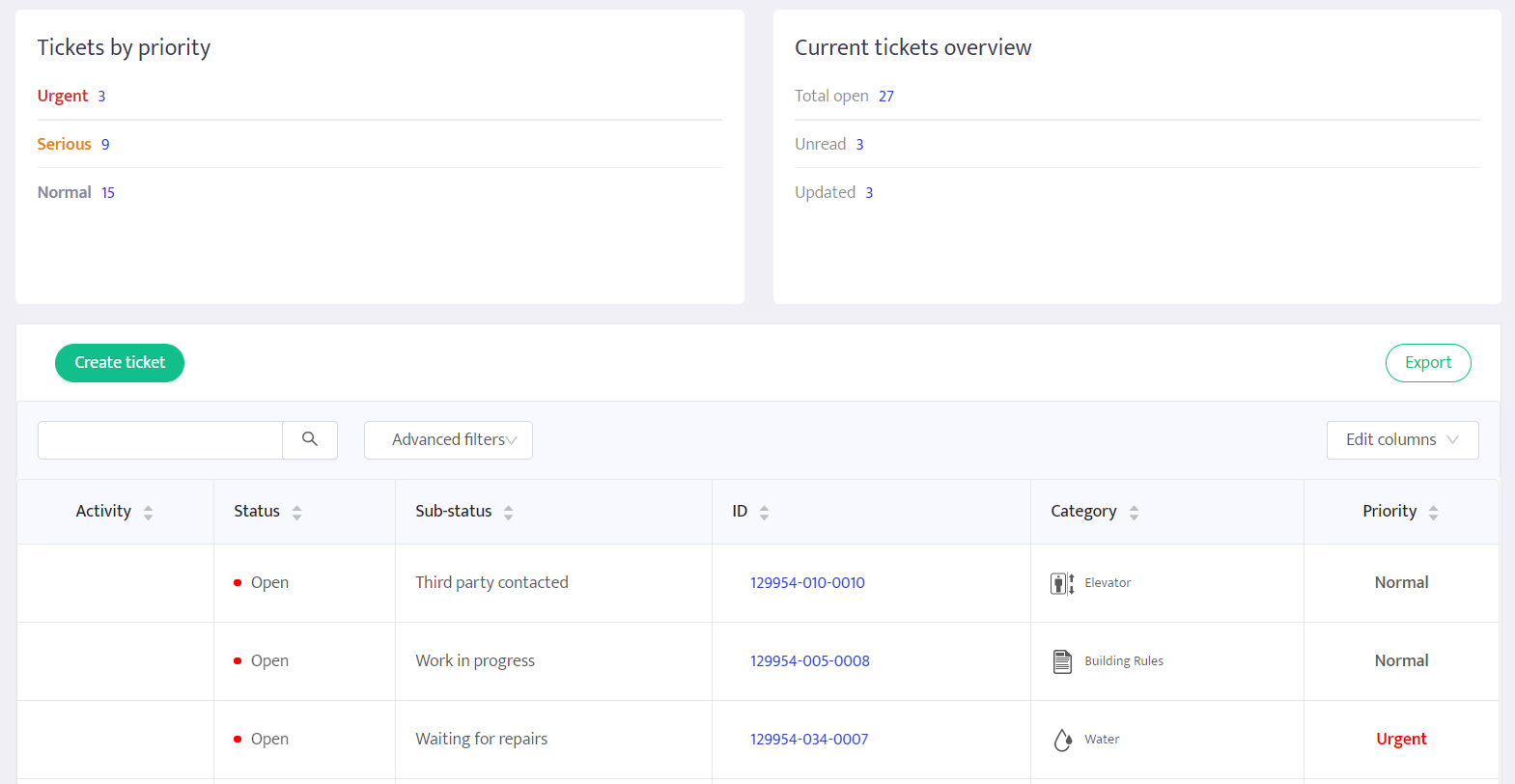Click Open status of Water ticket

(x=269, y=740)
